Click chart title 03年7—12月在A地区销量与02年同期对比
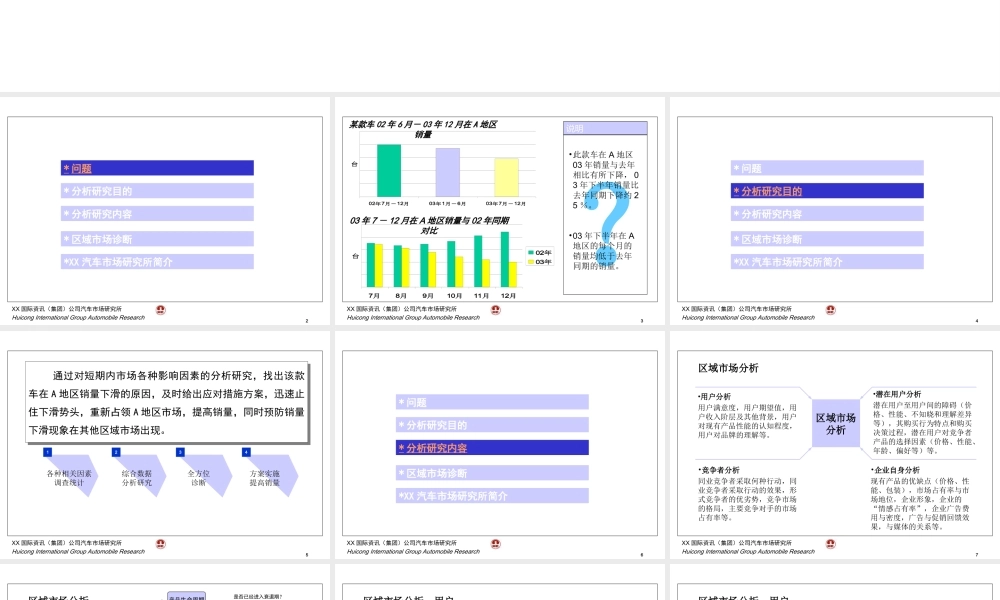1000x600 pixels. [429, 225]
